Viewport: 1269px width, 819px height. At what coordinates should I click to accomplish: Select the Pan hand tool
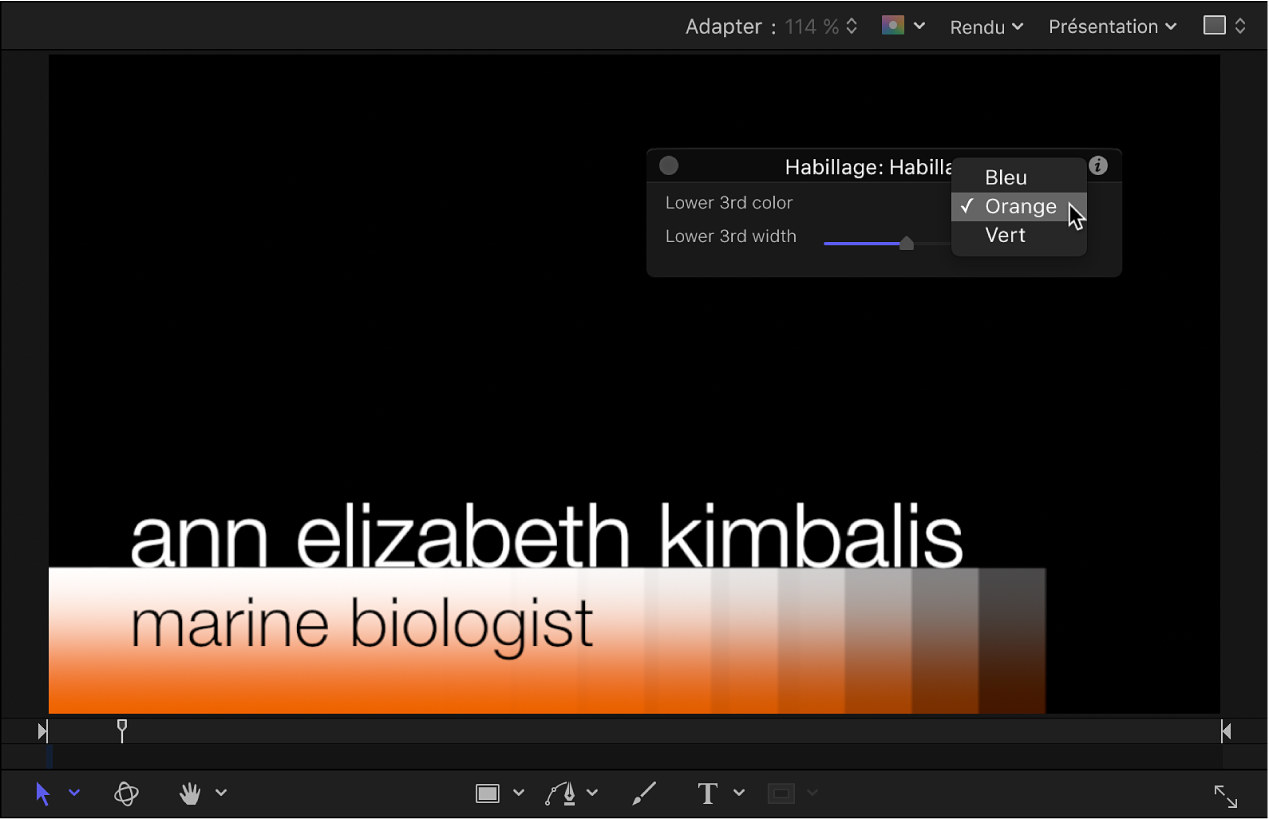coord(190,794)
